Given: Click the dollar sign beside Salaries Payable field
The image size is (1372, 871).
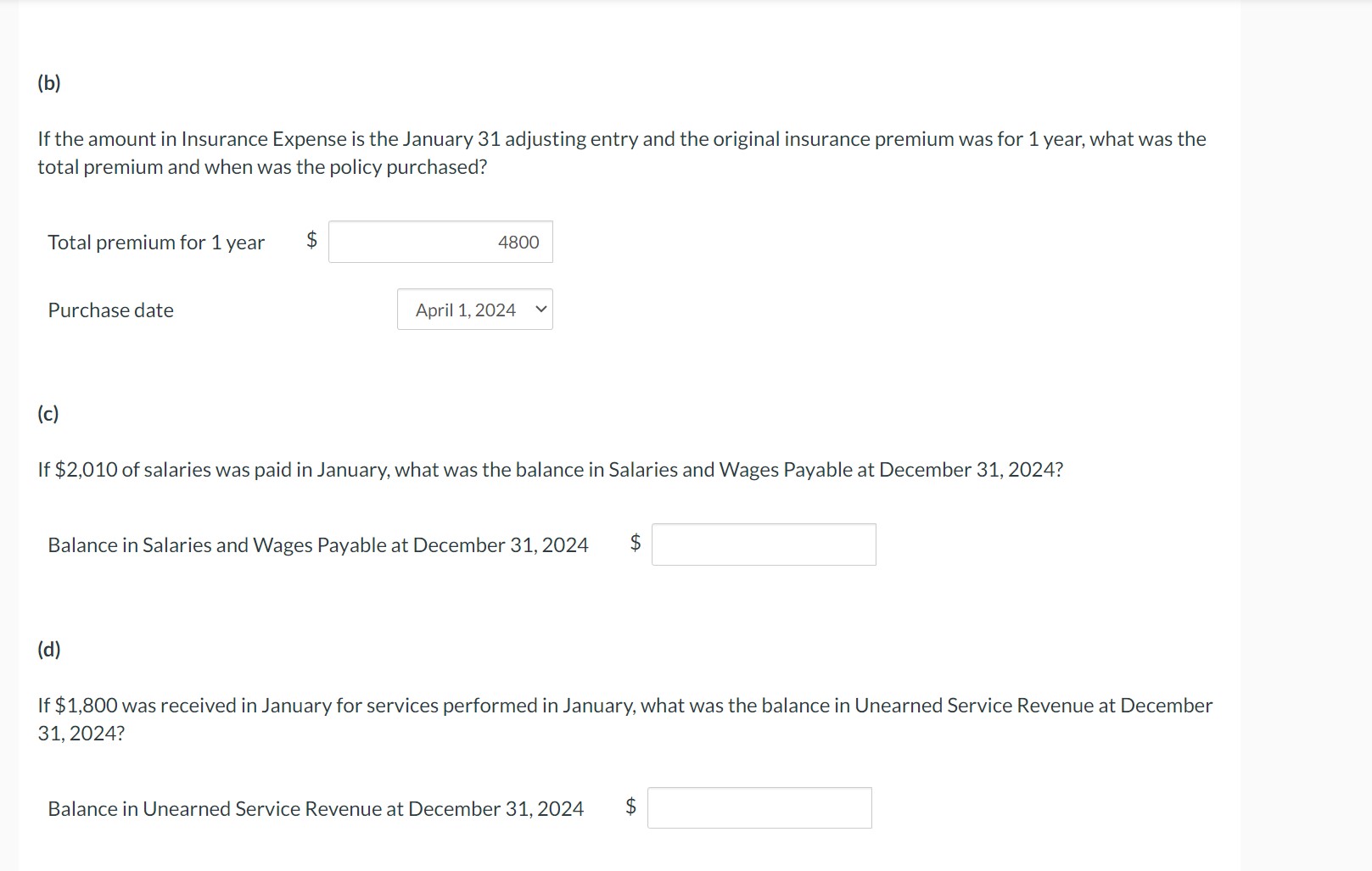Looking at the screenshot, I should point(635,543).
